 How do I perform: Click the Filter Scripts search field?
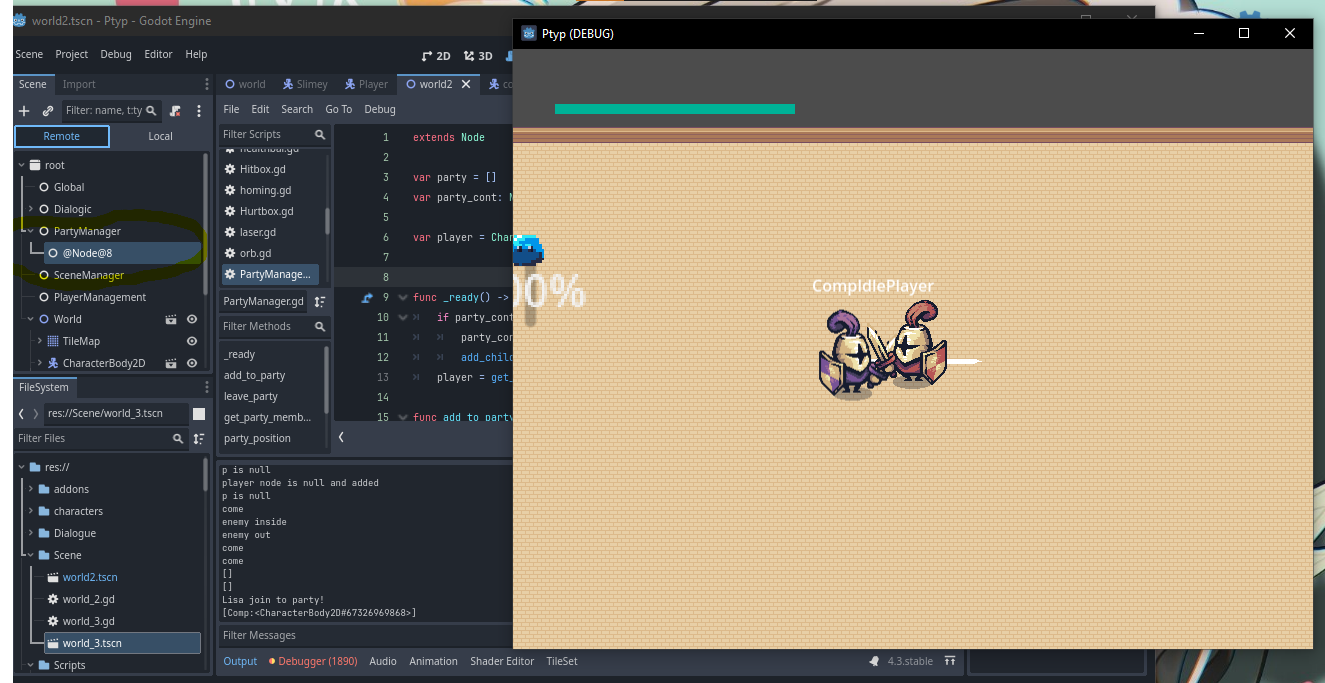click(x=265, y=134)
